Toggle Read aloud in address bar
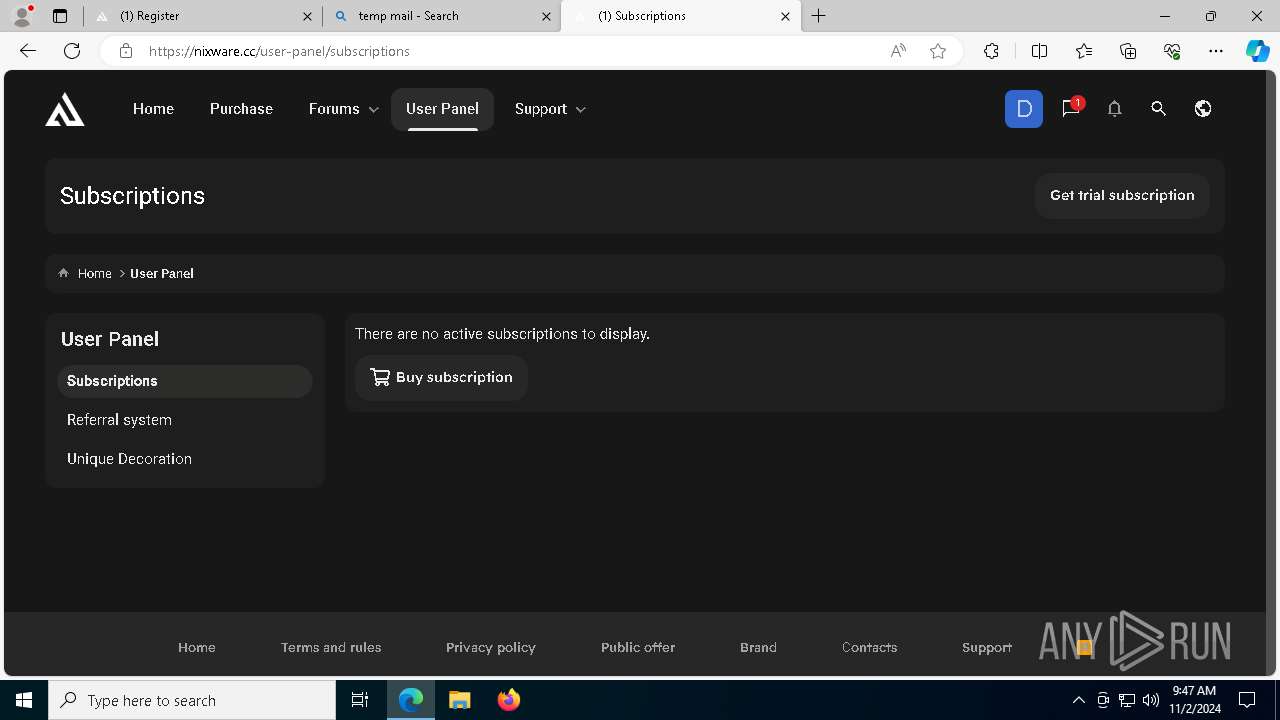Screen dimensions: 1280x720 898,51
